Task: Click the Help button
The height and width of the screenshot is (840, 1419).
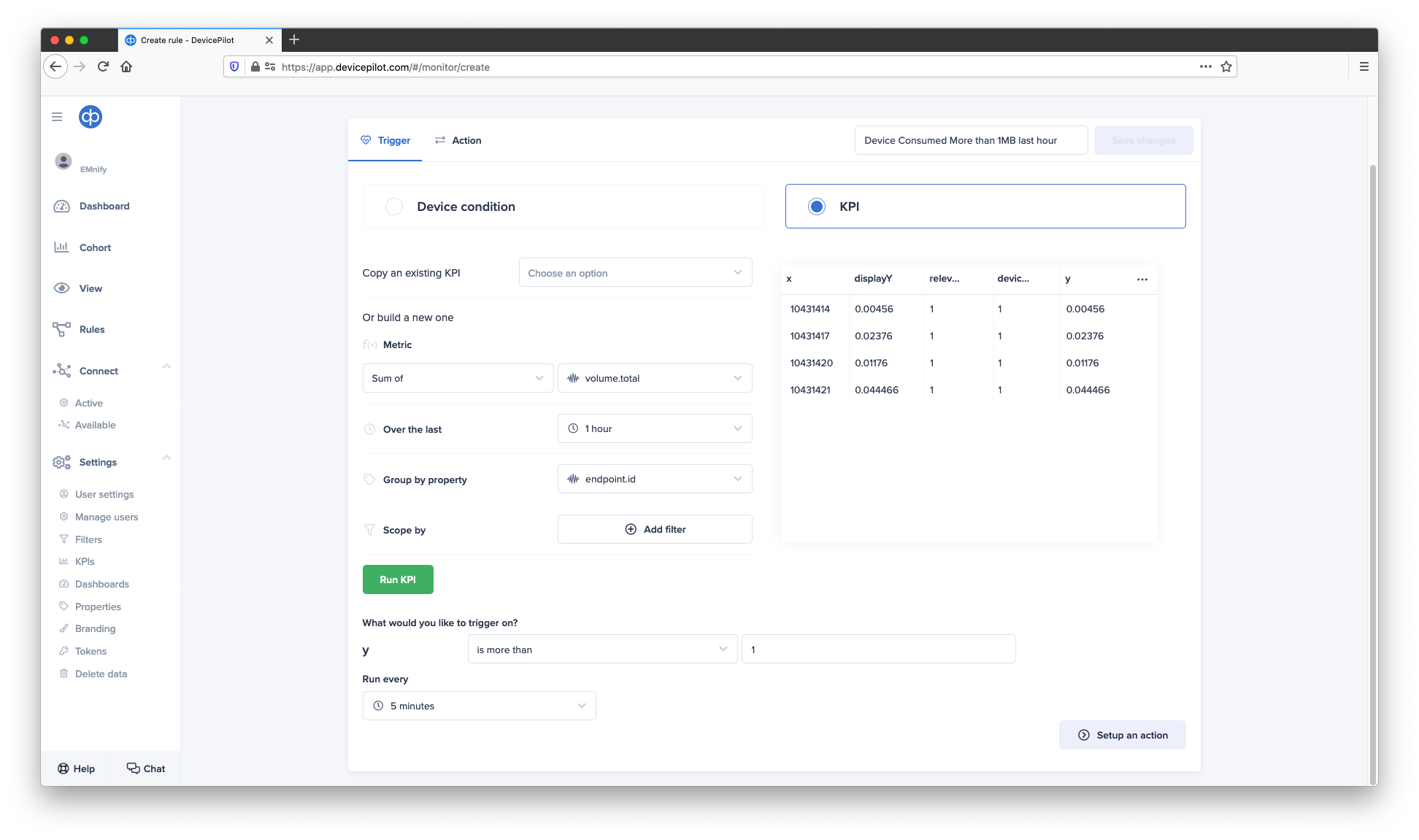Action: tap(76, 768)
